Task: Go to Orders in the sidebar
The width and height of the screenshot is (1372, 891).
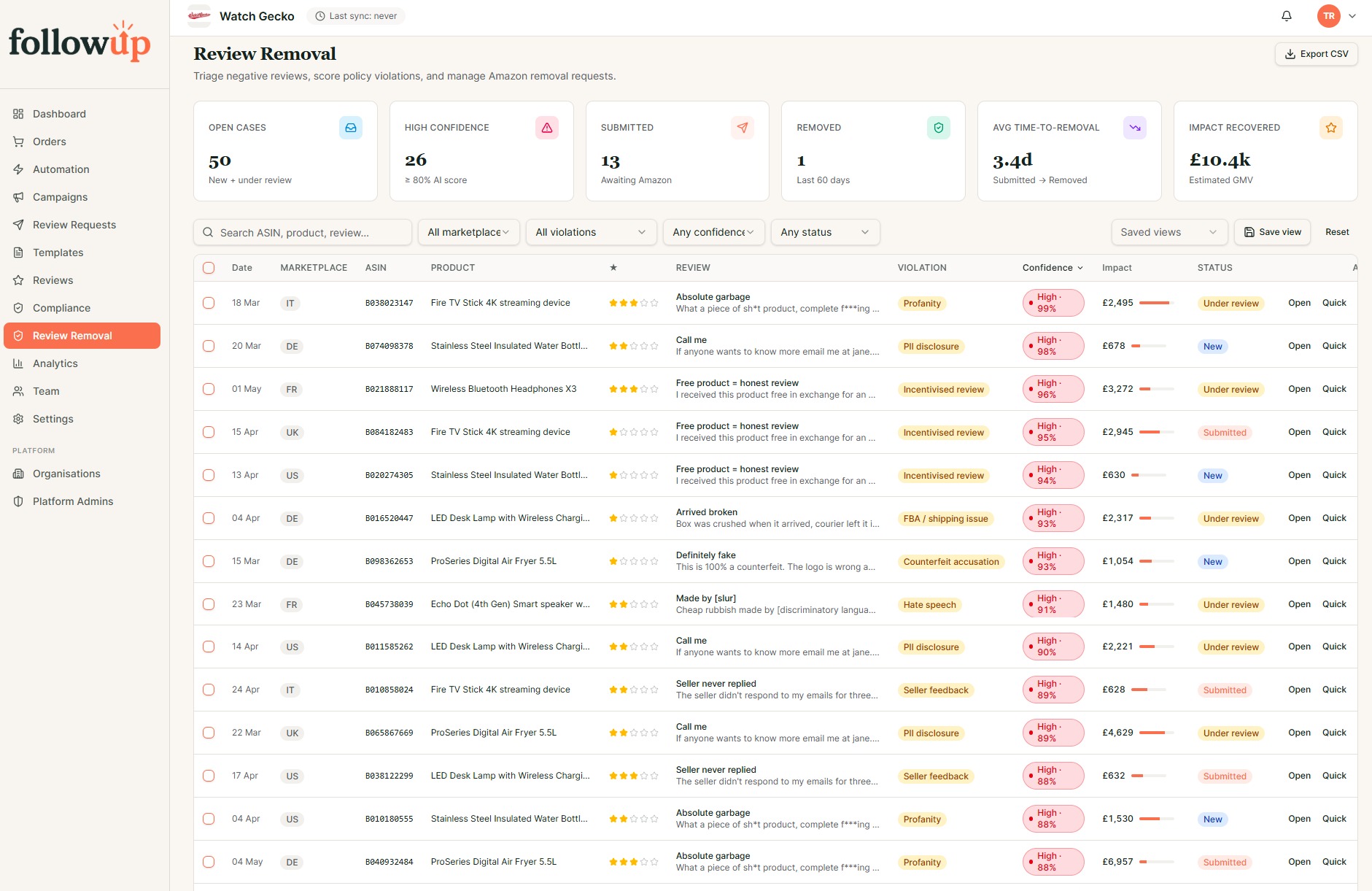Action: click(x=82, y=142)
